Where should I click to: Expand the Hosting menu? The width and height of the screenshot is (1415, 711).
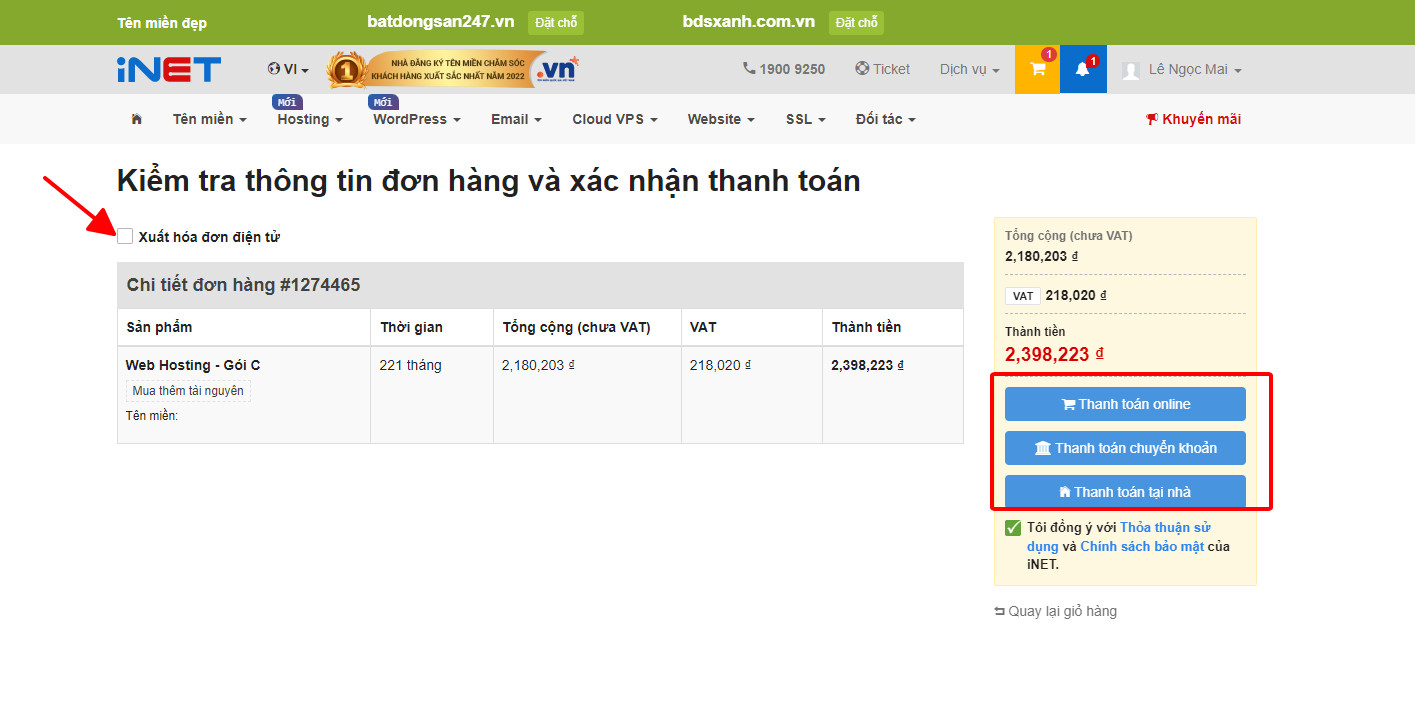pos(310,119)
